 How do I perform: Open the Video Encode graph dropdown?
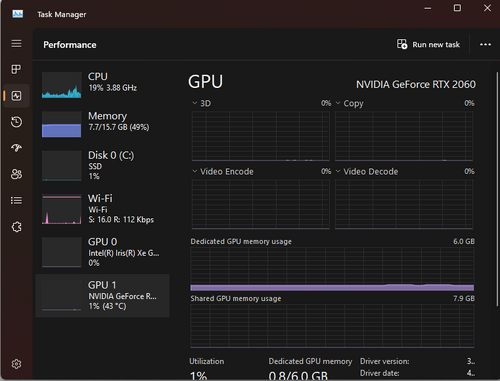[x=223, y=172]
